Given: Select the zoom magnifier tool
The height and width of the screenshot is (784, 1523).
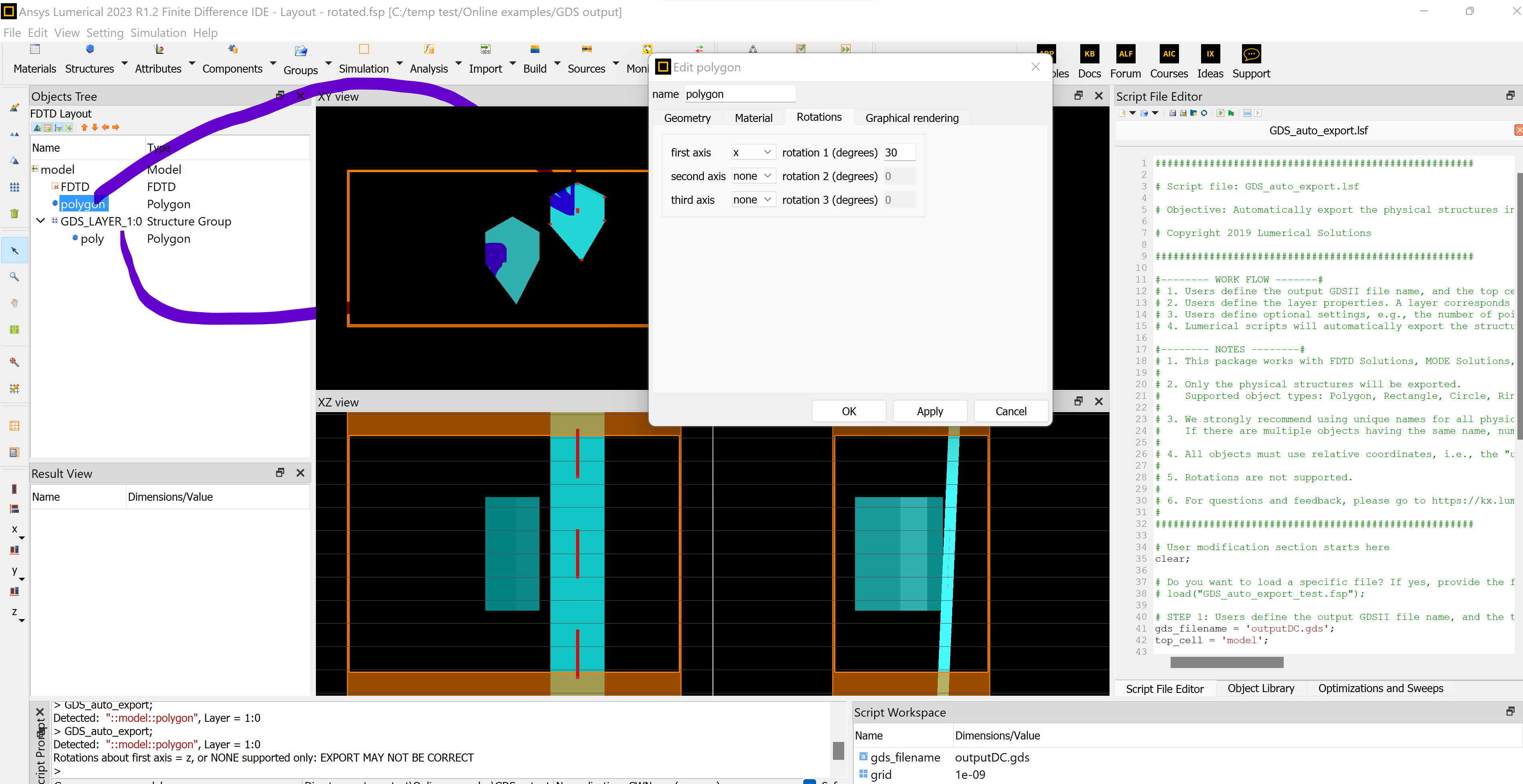Looking at the screenshot, I should click(14, 276).
